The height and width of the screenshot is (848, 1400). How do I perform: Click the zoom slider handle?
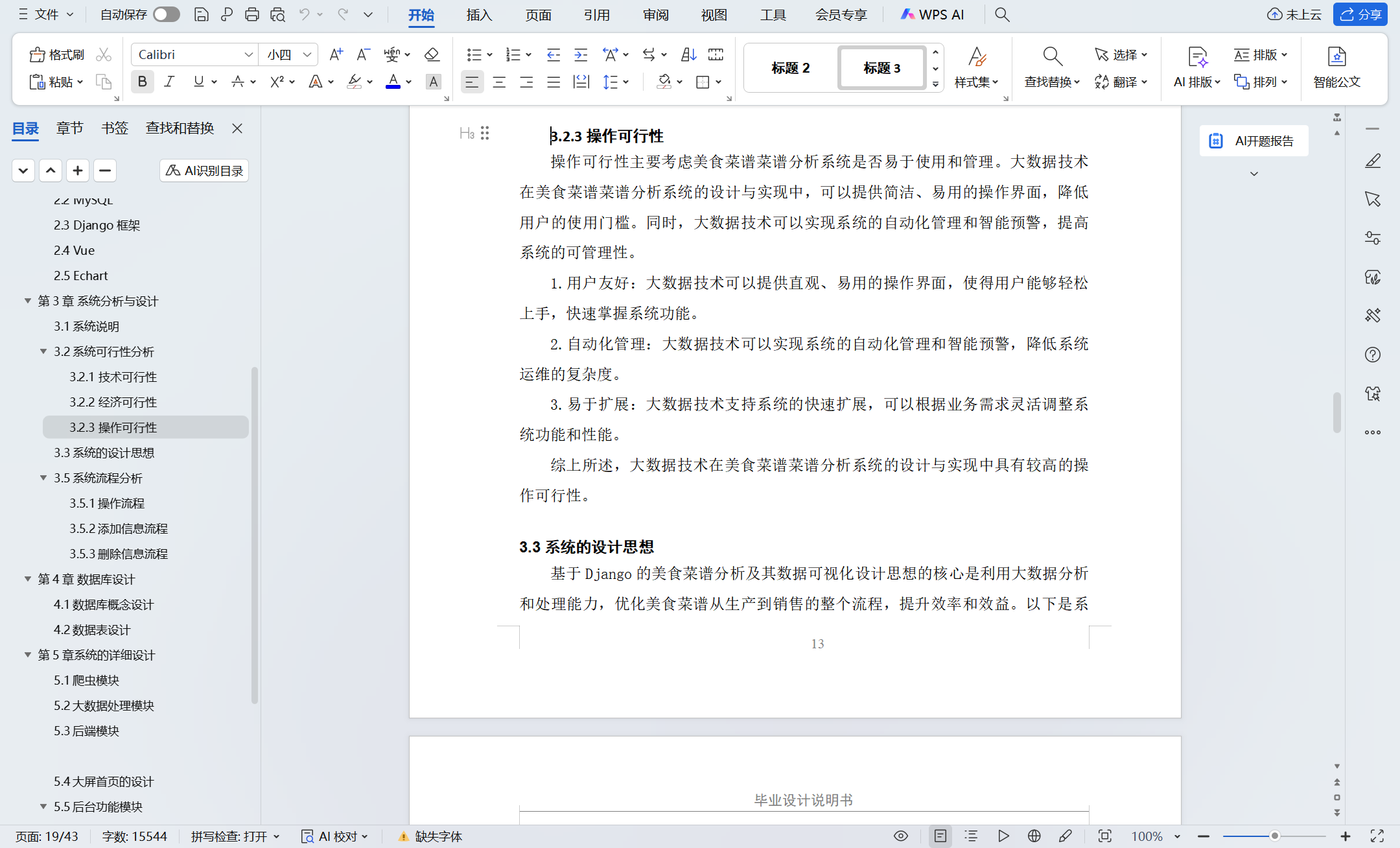click(1274, 836)
